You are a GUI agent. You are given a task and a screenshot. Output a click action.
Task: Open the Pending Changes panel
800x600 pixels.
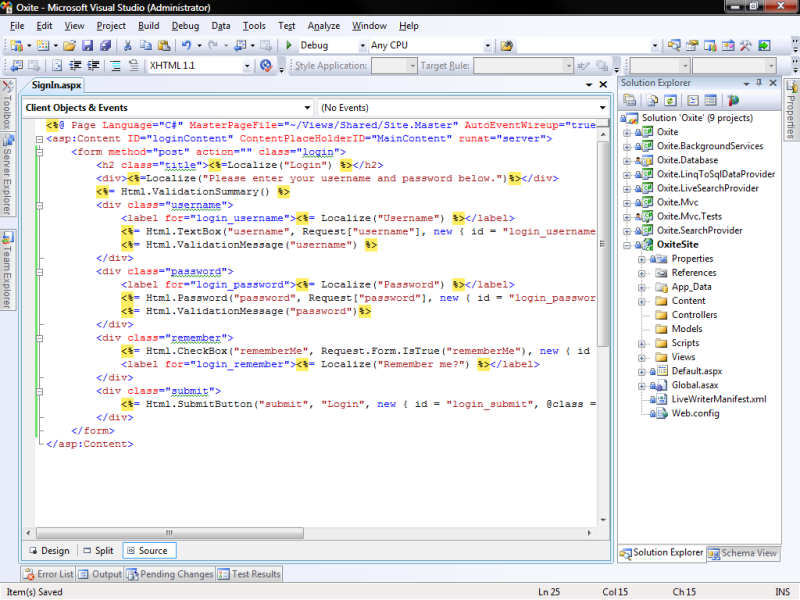point(169,574)
